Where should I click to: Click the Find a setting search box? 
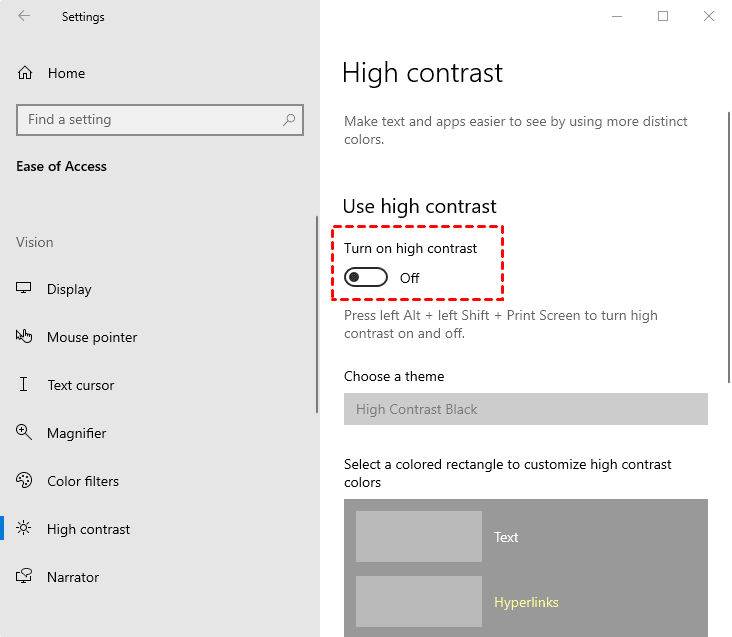click(150, 120)
